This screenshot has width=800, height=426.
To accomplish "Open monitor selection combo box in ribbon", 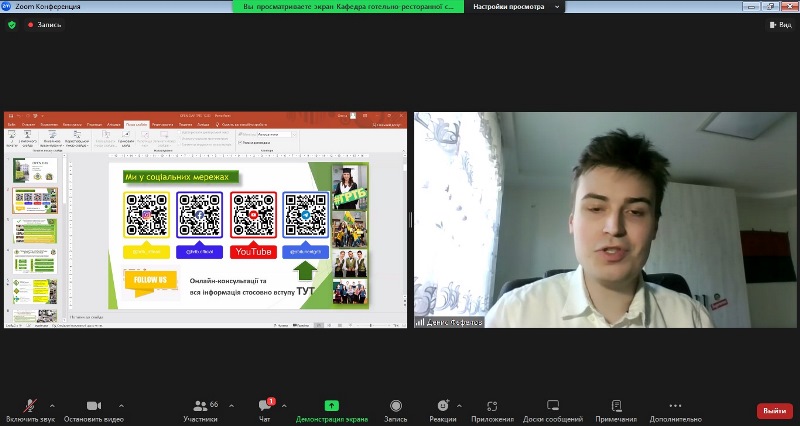I will [x=277, y=134].
